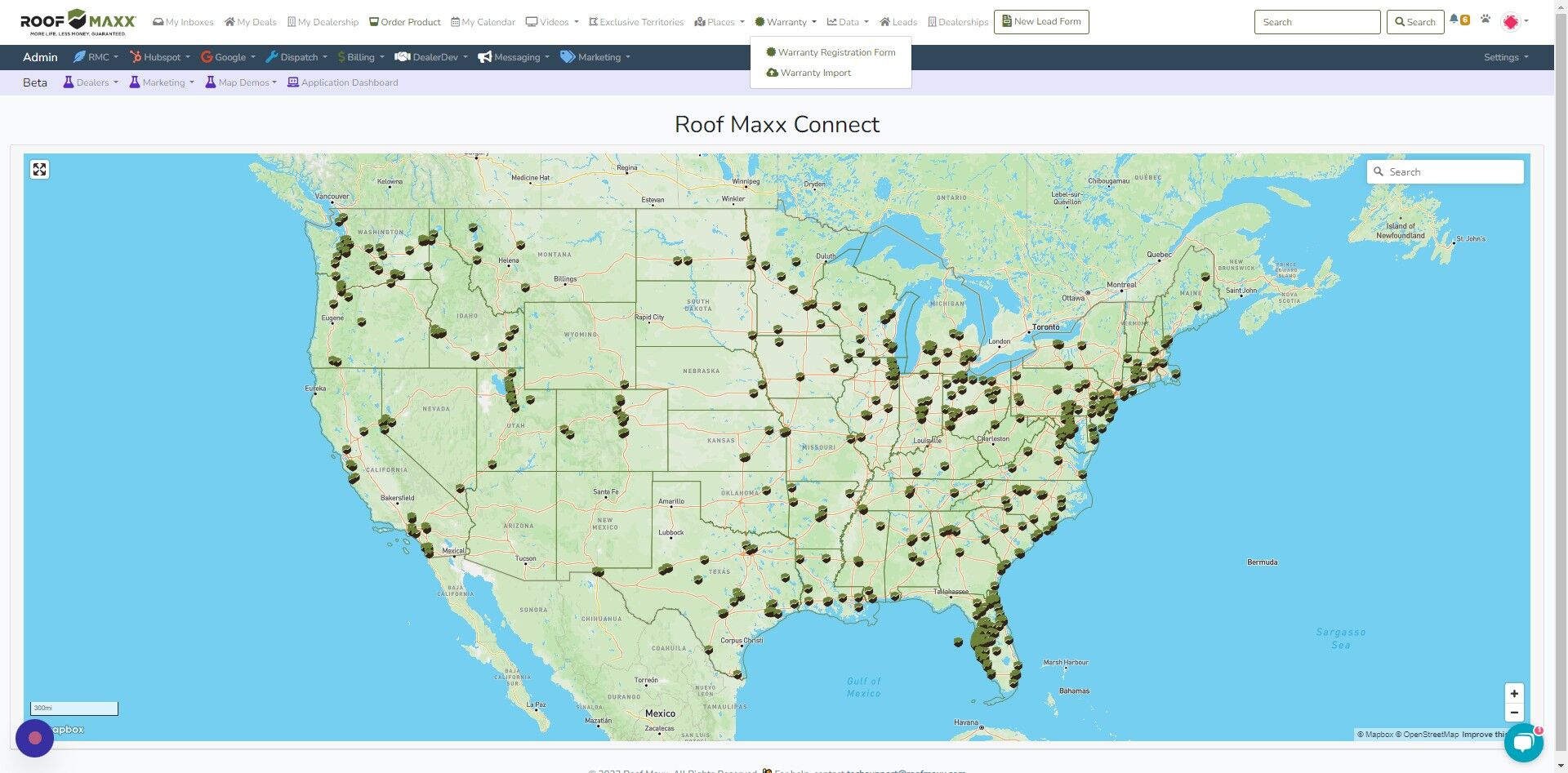This screenshot has width=1568, height=773.
Task: Click the Beta label
Action: click(x=35, y=82)
